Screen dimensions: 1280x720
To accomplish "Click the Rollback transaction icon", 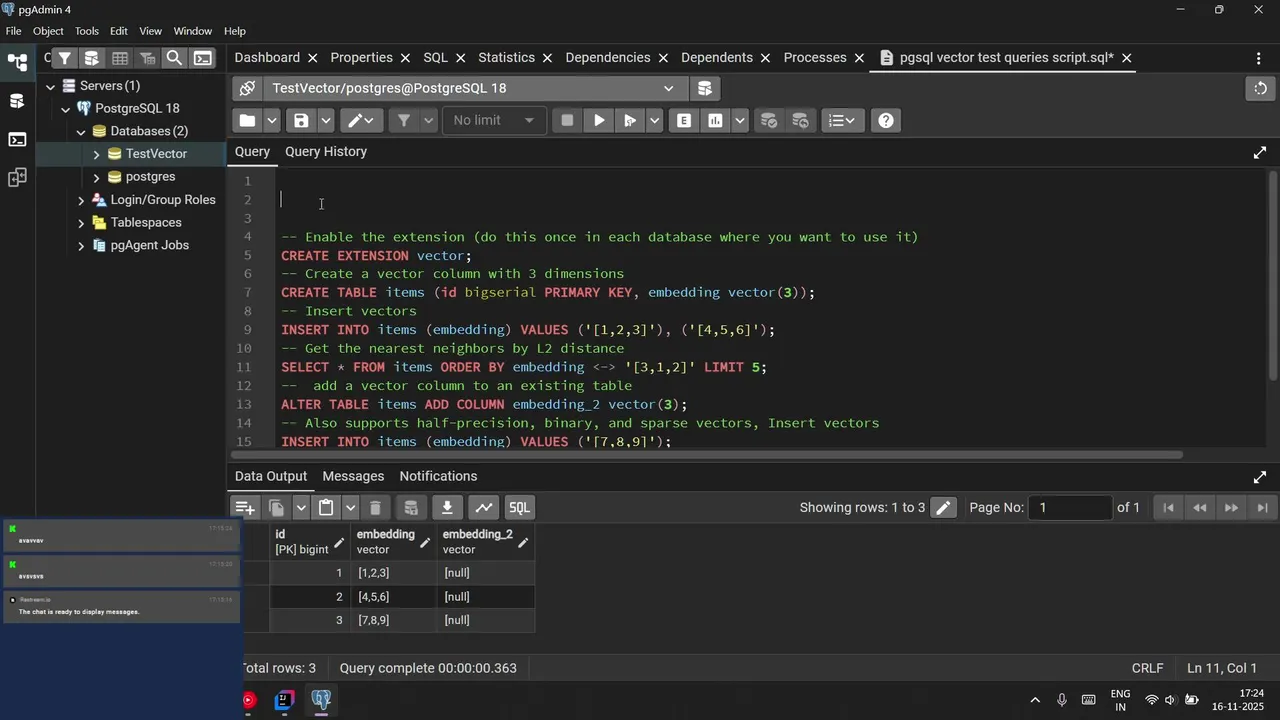I will [x=800, y=120].
